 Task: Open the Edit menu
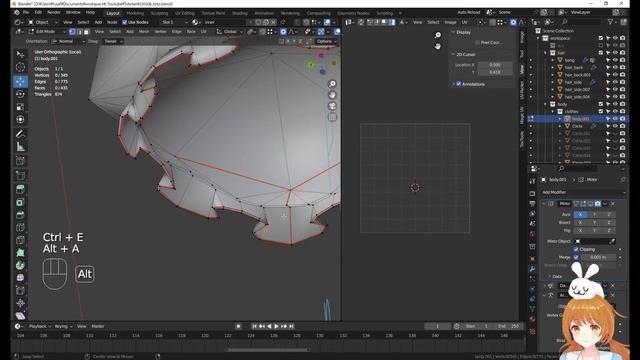(x=38, y=13)
